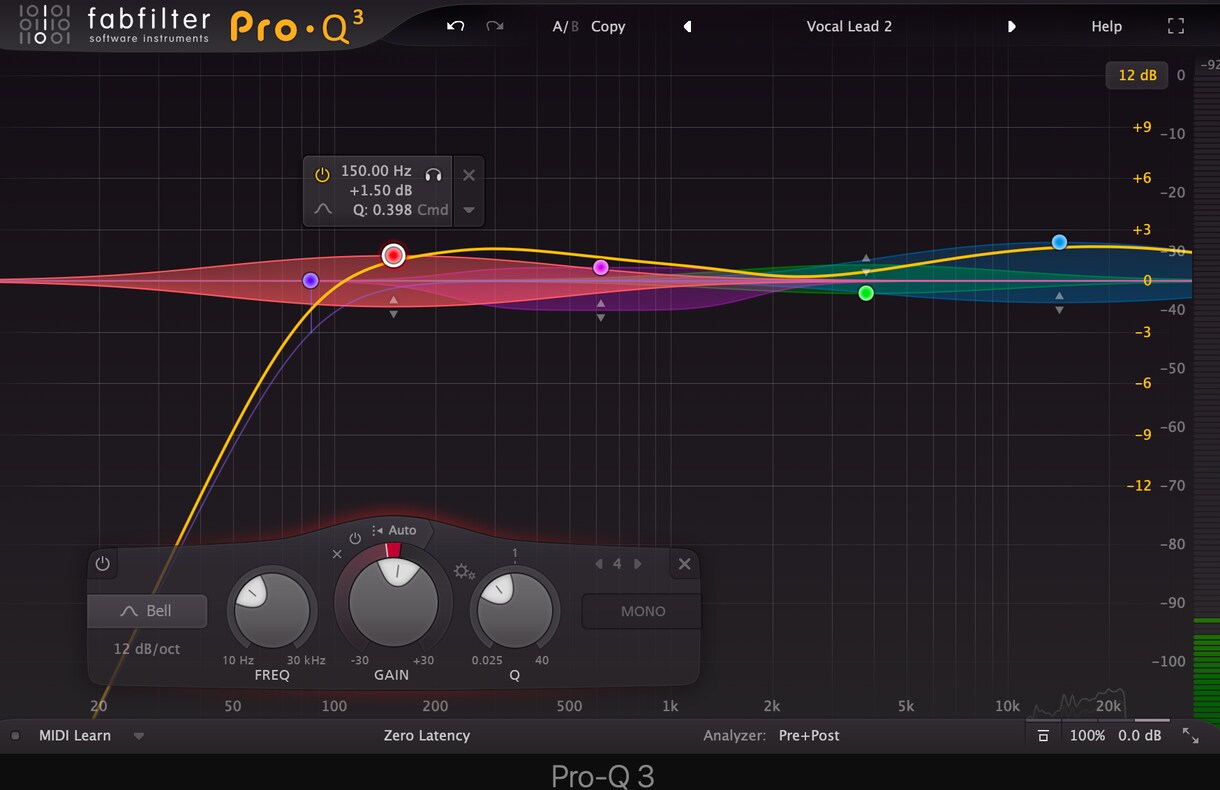
Task: Click the MONO stereo placement button
Action: tap(642, 611)
